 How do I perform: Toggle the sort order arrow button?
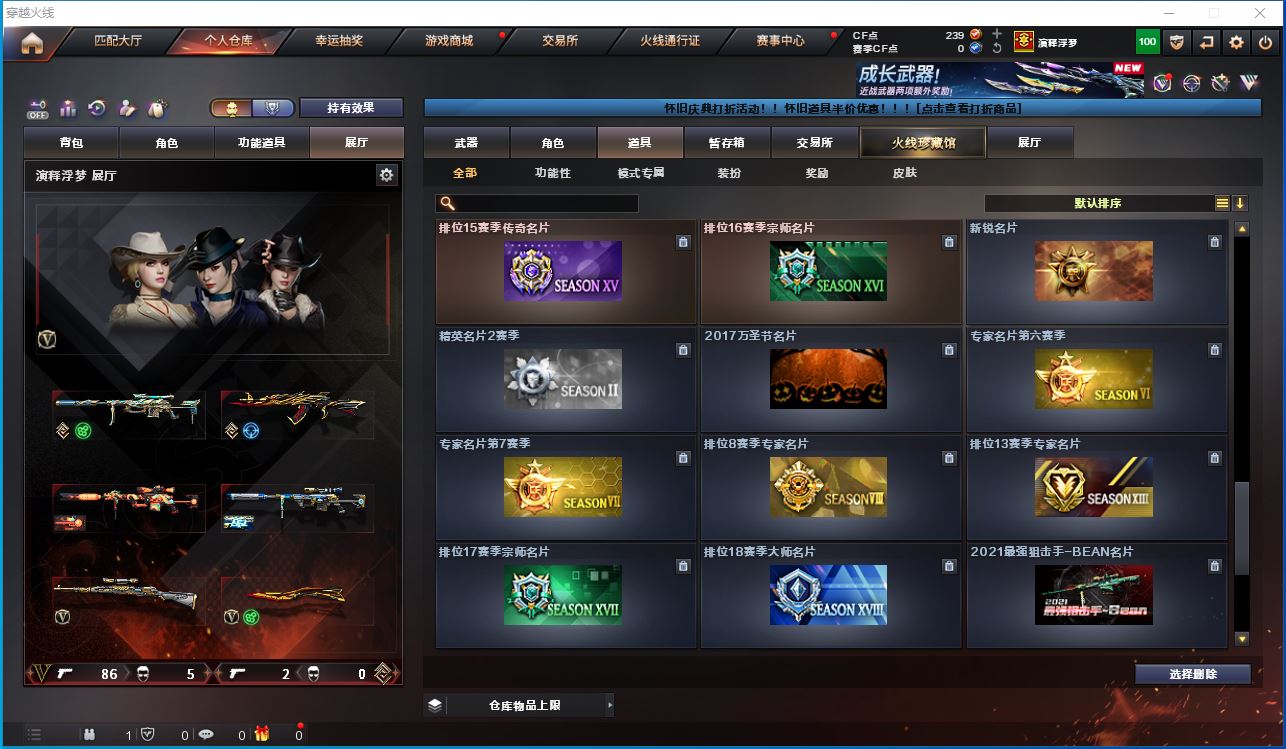pos(1240,203)
